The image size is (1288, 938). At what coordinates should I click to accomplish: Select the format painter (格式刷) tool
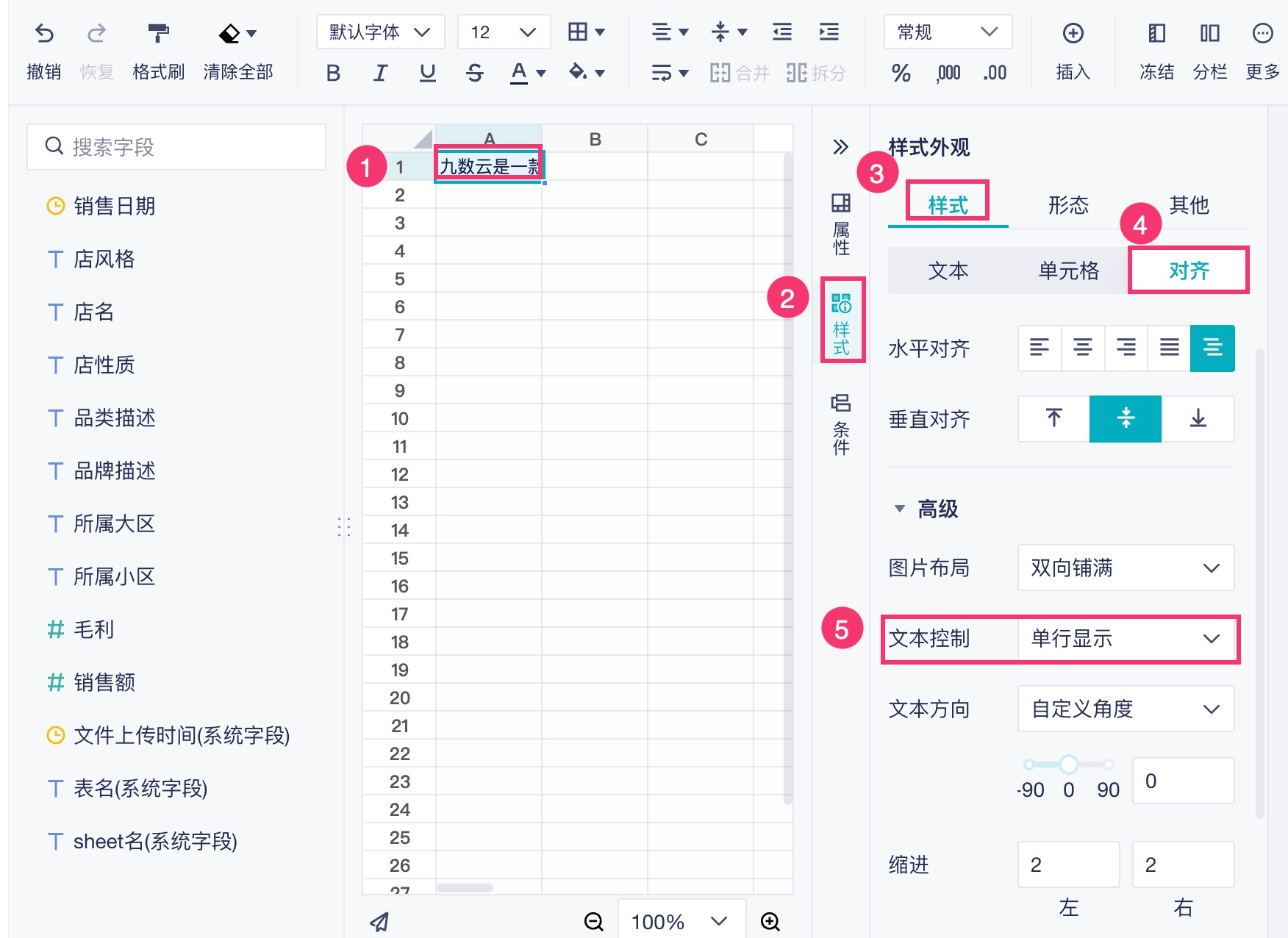[158, 33]
